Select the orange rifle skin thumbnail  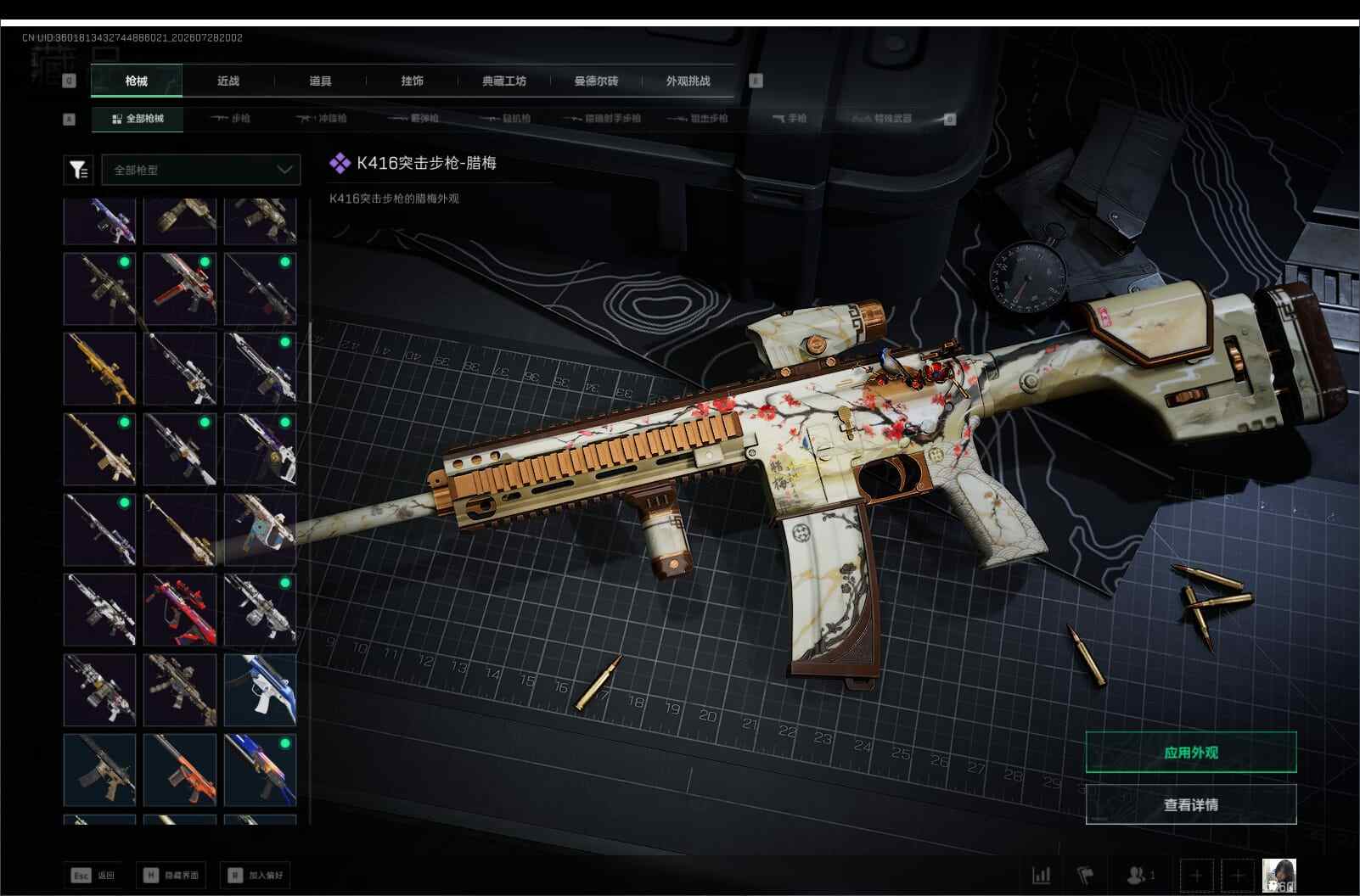[x=179, y=770]
